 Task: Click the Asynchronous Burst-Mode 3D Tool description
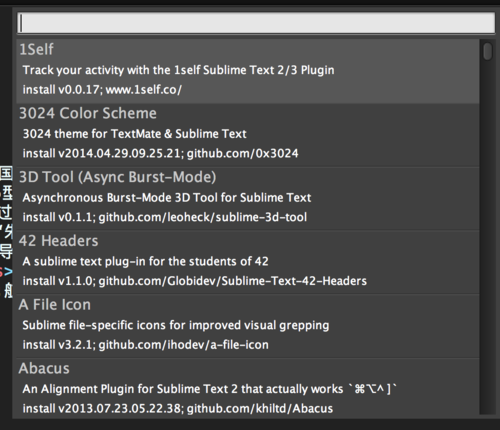[x=167, y=198]
